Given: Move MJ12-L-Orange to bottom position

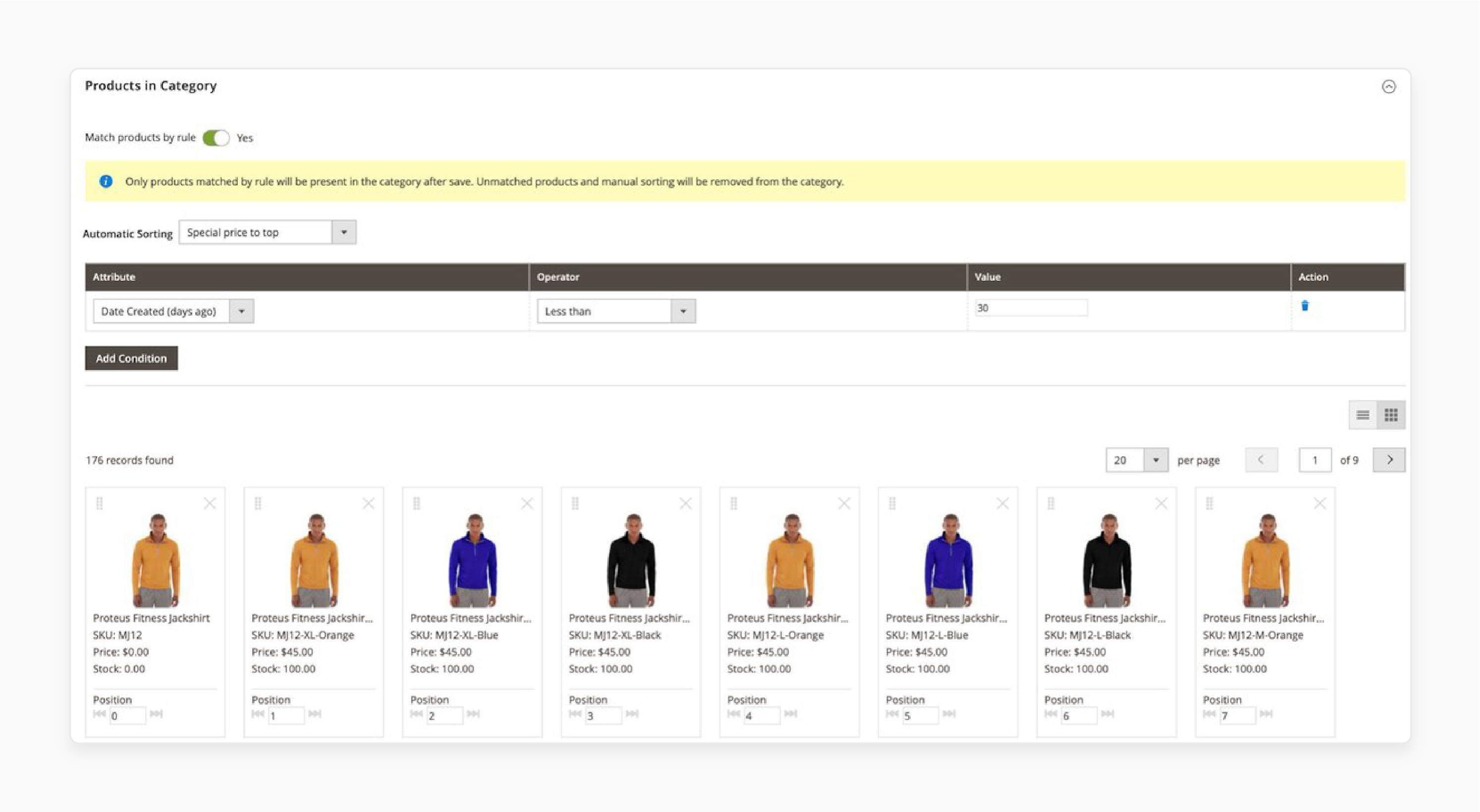Looking at the screenshot, I should point(791,714).
